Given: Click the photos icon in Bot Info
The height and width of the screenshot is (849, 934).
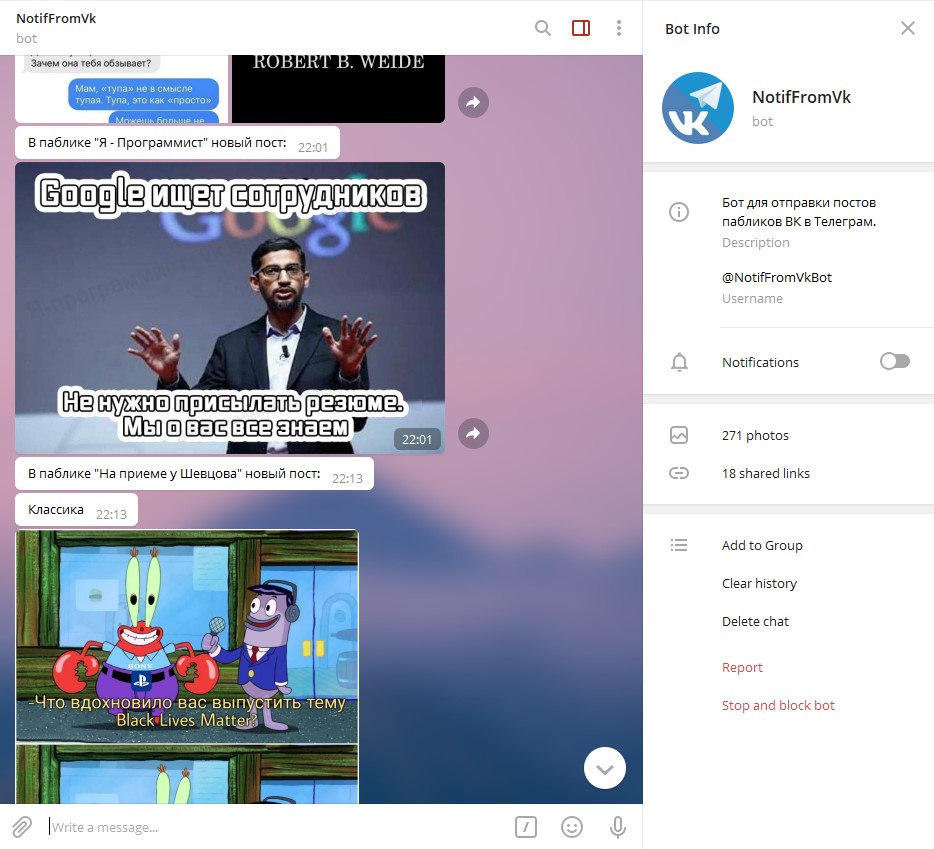Looking at the screenshot, I should tap(678, 435).
